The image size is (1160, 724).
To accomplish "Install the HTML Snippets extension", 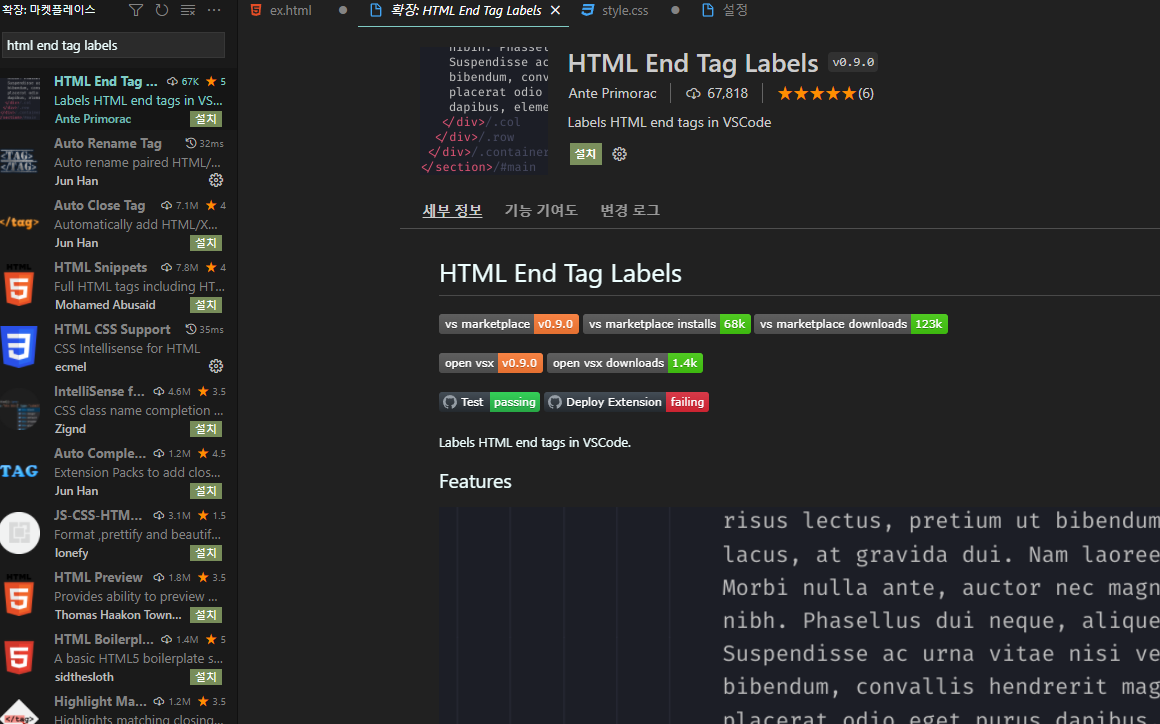I will 206,305.
